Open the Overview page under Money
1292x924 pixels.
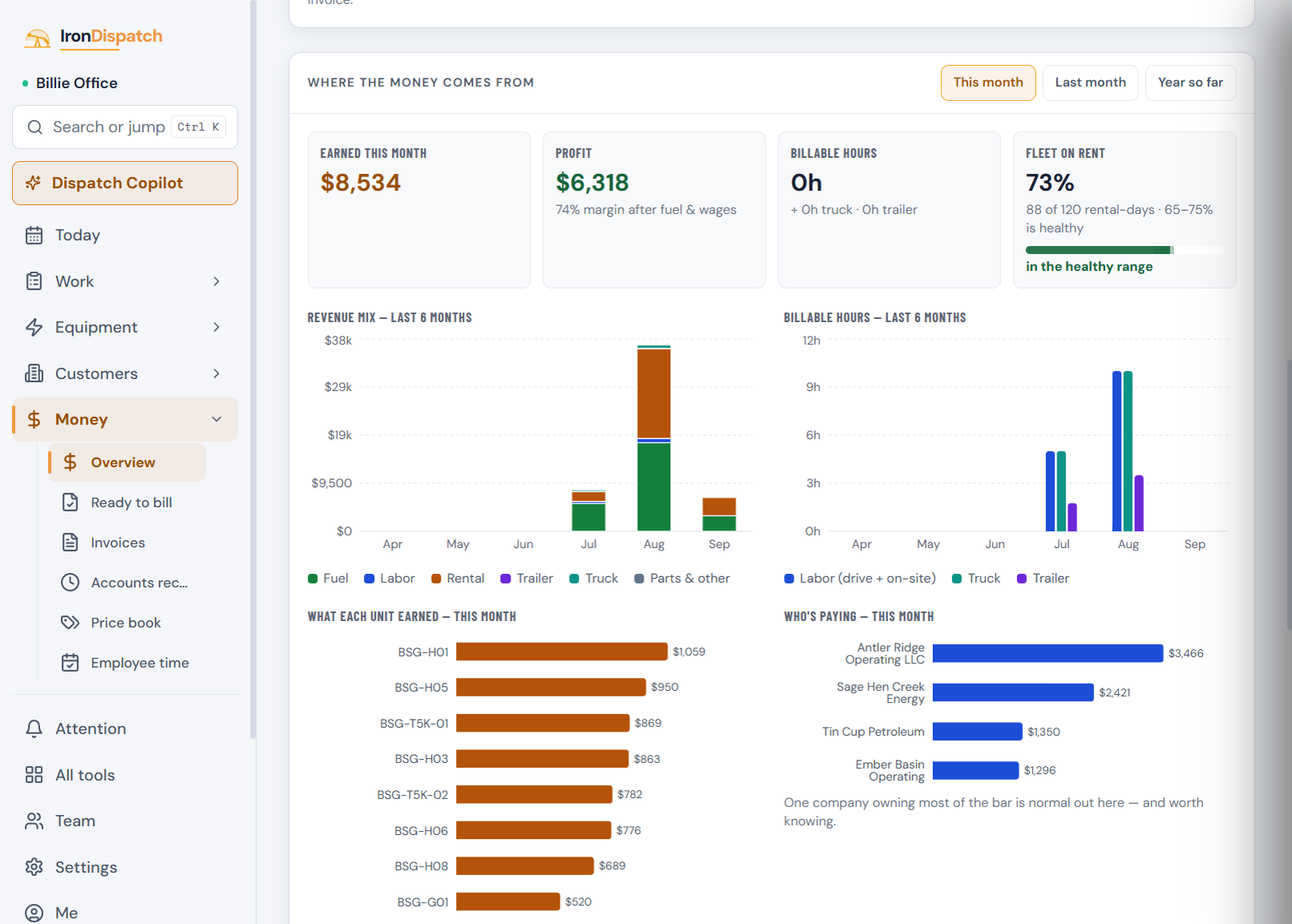(x=127, y=462)
